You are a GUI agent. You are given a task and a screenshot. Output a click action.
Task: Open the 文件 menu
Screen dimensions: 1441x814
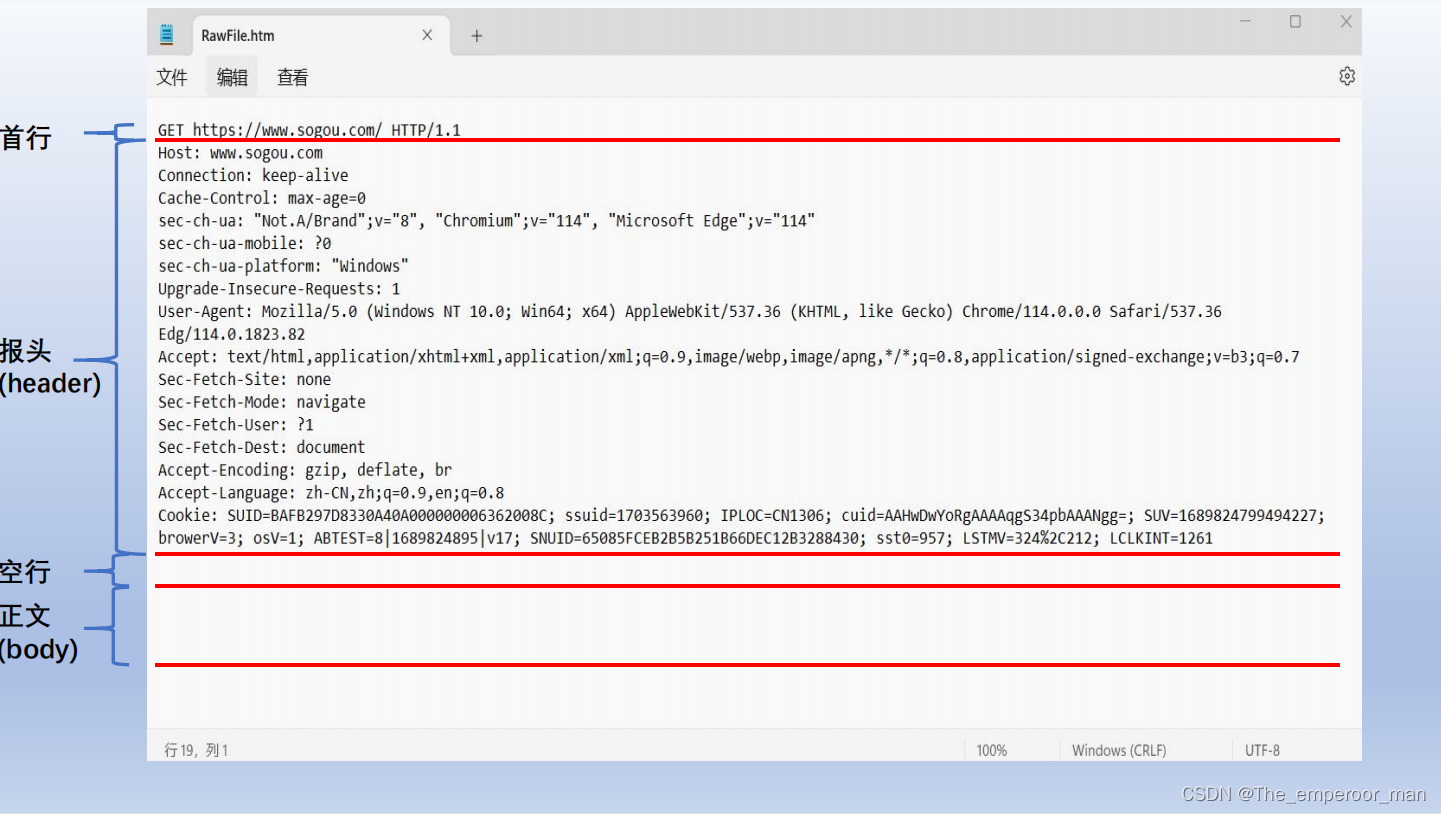172,77
